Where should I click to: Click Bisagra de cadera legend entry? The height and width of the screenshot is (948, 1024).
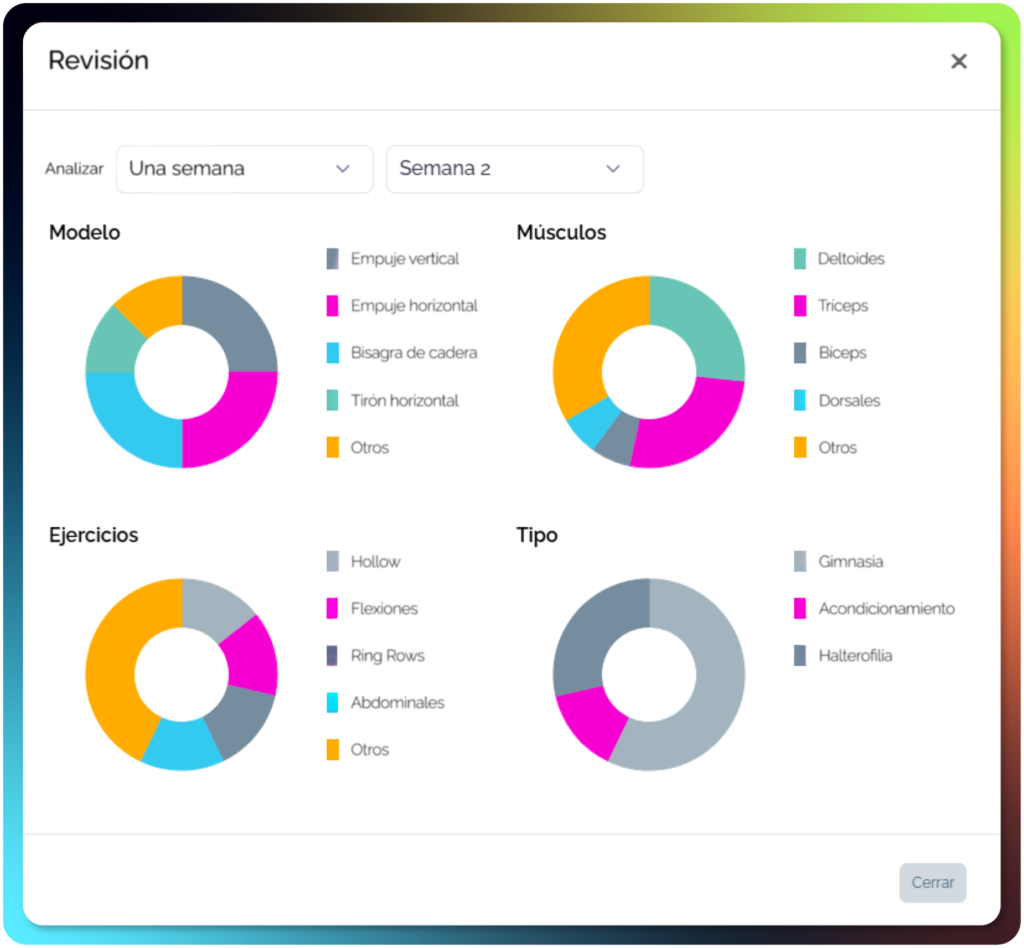point(402,353)
